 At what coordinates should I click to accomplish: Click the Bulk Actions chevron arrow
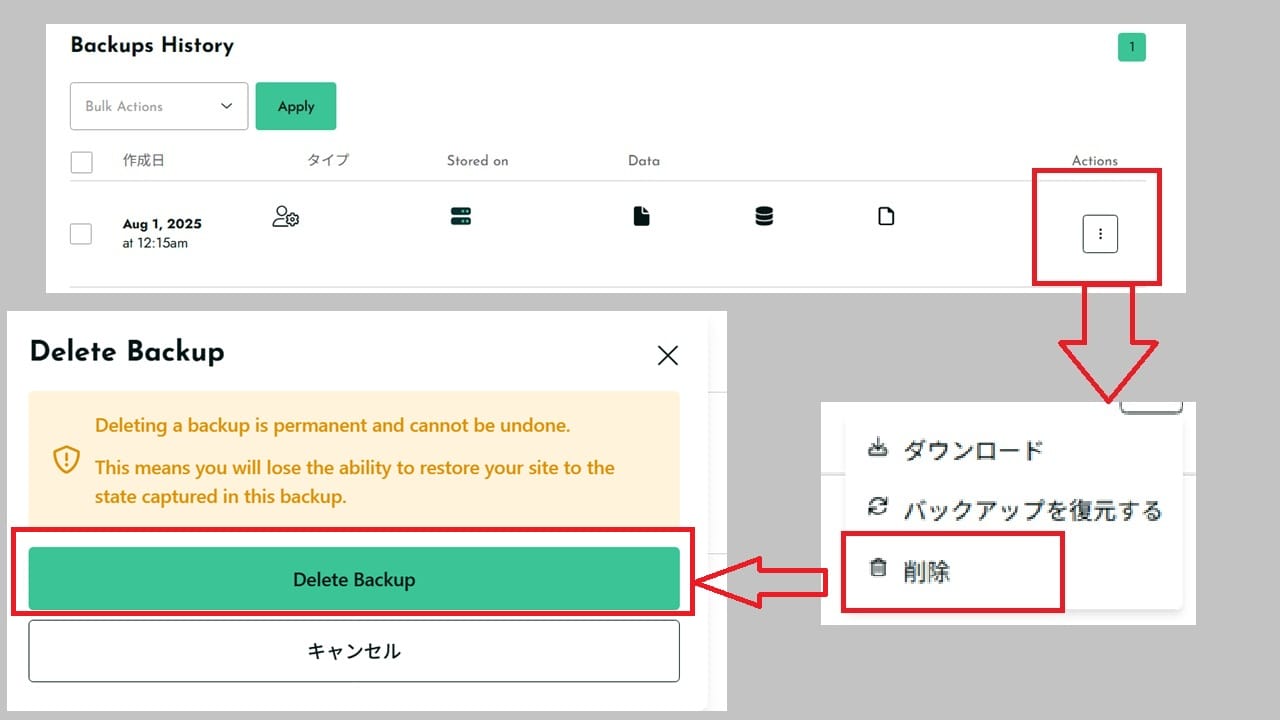point(227,106)
